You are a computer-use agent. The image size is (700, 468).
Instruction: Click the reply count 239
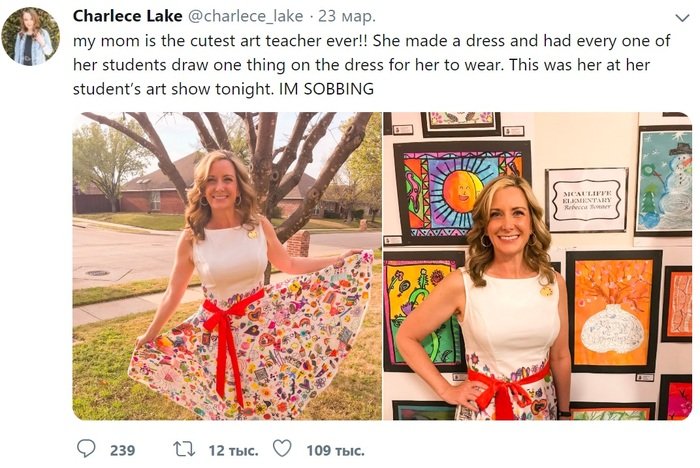click(122, 450)
